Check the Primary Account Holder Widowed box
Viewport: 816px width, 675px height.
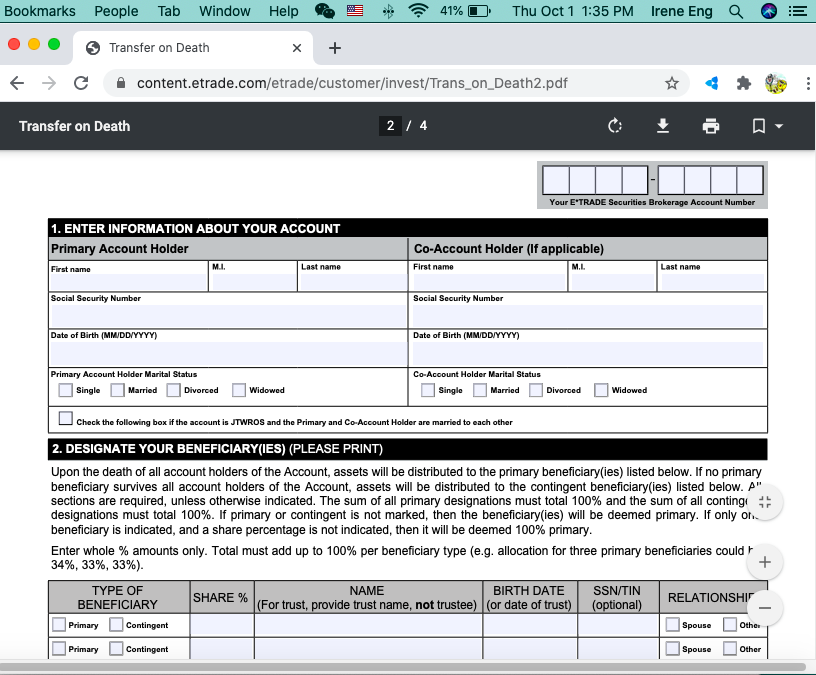239,390
